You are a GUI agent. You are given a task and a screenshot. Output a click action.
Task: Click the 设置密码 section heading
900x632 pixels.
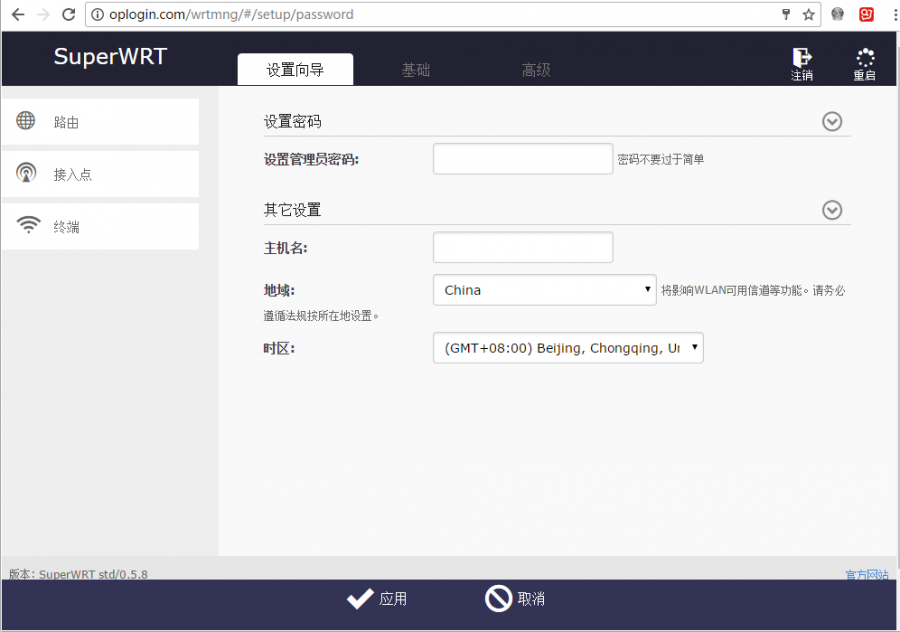[292, 122]
